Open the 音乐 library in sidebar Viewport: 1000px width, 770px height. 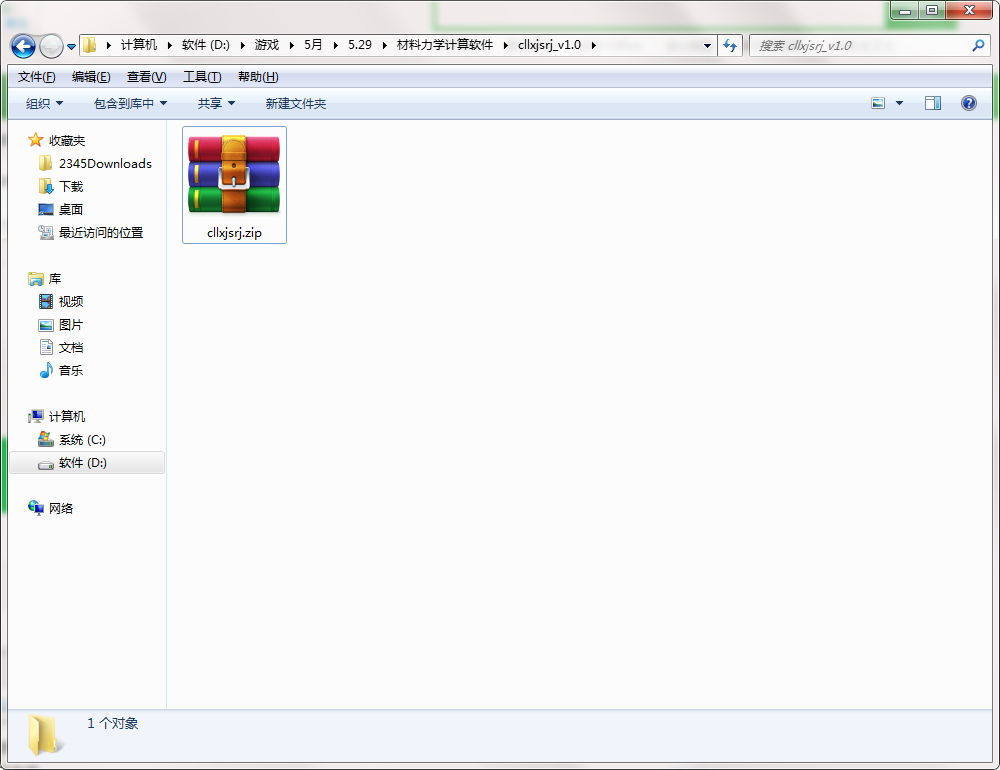(70, 371)
